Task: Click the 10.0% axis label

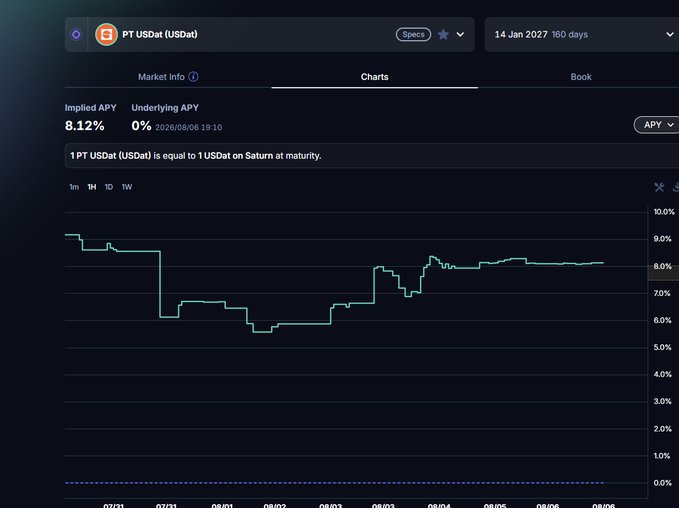Action: pyautogui.click(x=664, y=212)
